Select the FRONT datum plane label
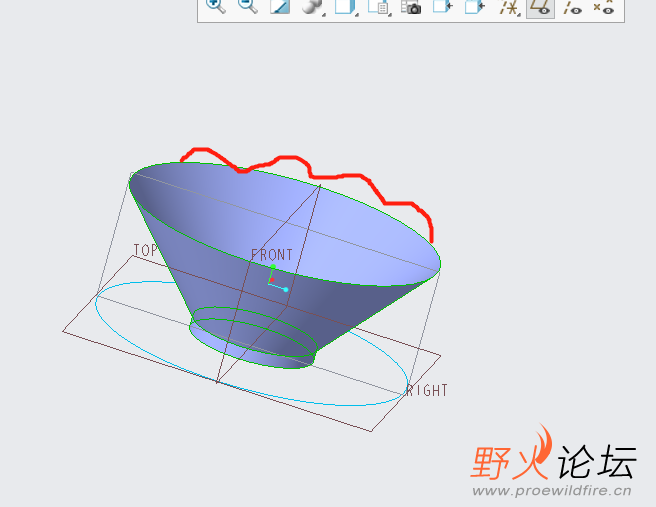 [272, 255]
